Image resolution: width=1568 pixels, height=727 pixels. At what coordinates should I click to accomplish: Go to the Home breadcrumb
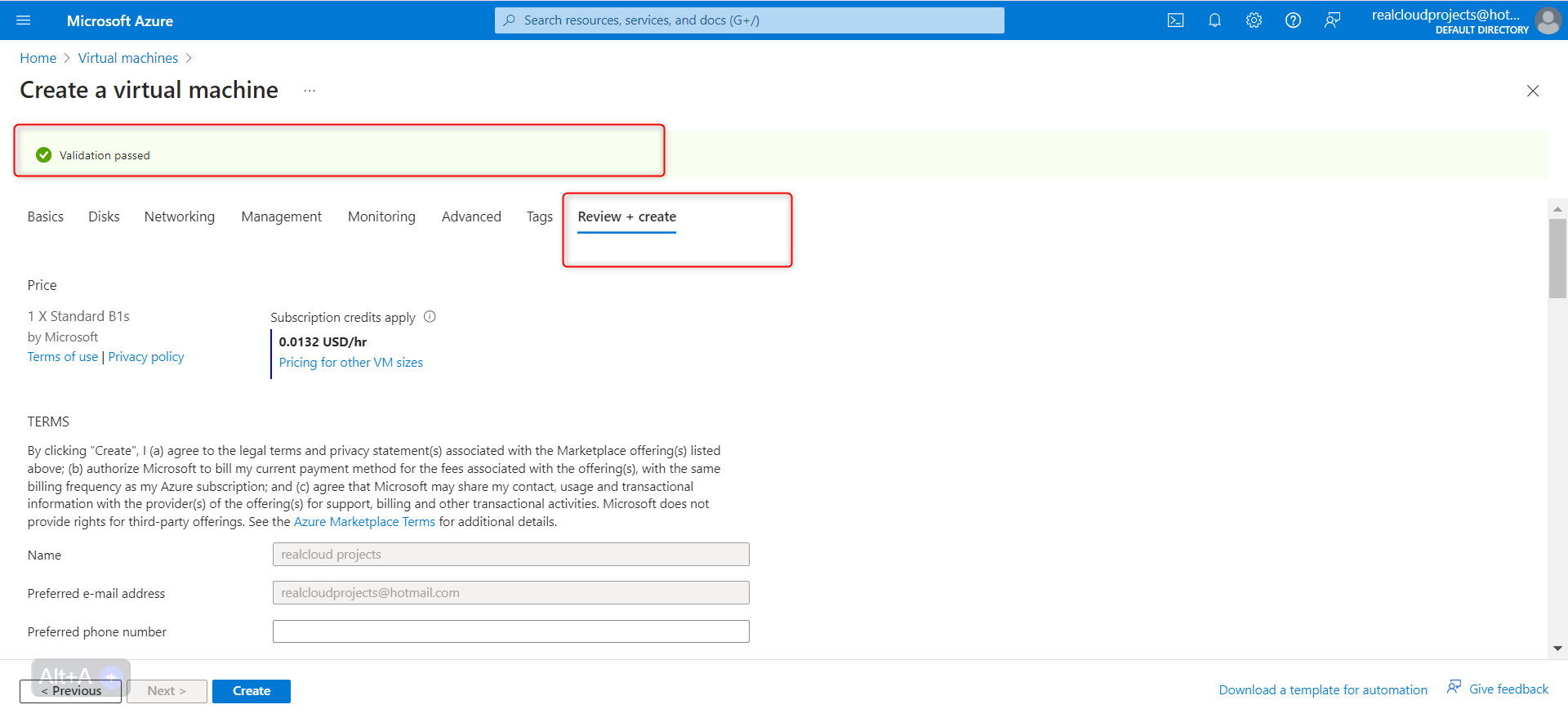pos(38,58)
